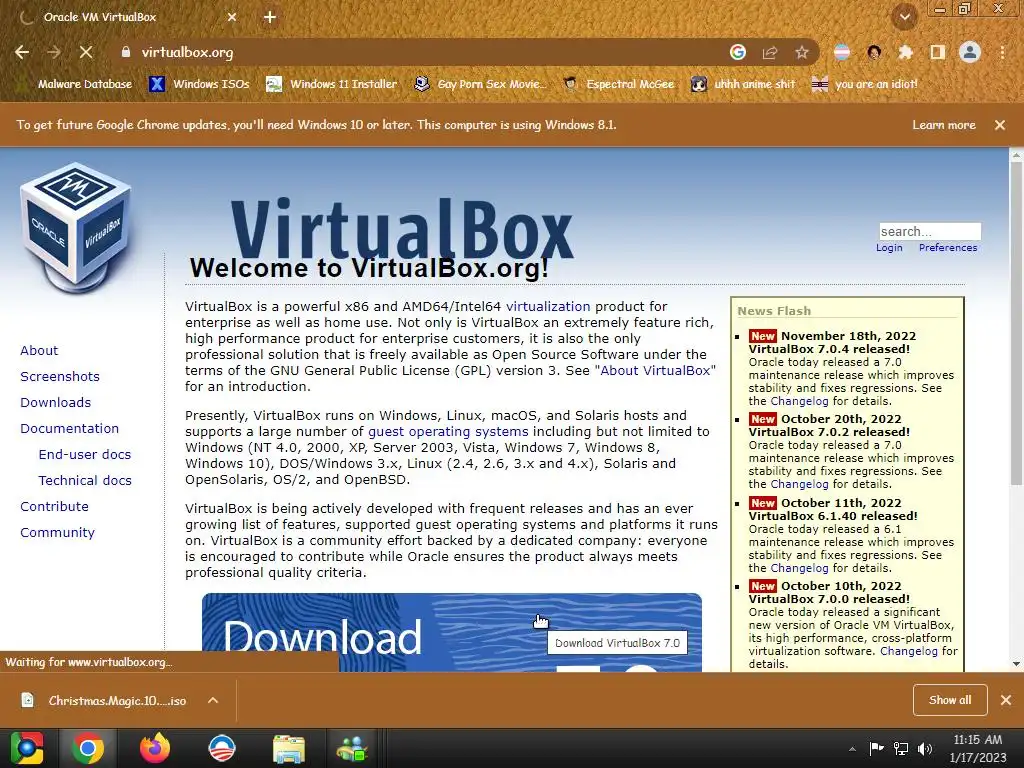Click the Download VirtualBox 7.0 banner
Screen dimensions: 1024x768
point(452,632)
